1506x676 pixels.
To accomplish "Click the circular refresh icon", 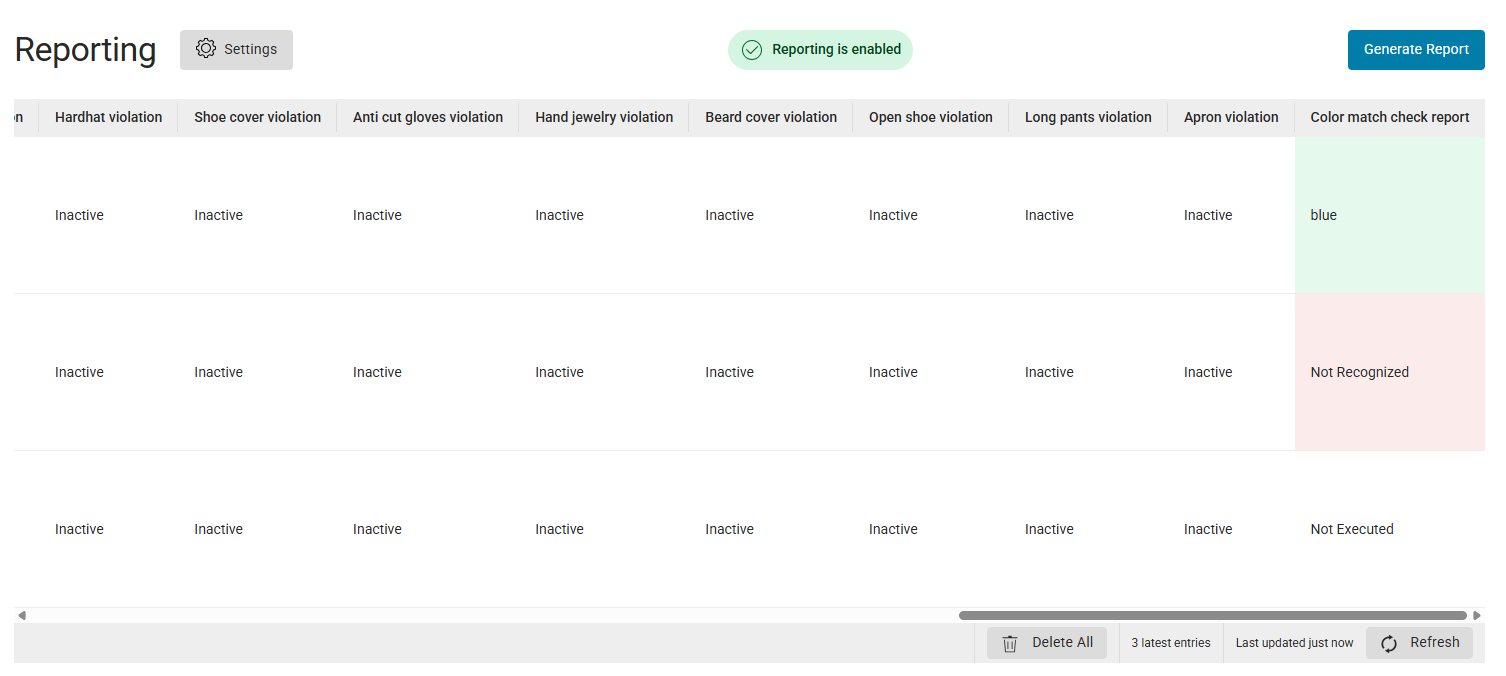I will click(1389, 643).
